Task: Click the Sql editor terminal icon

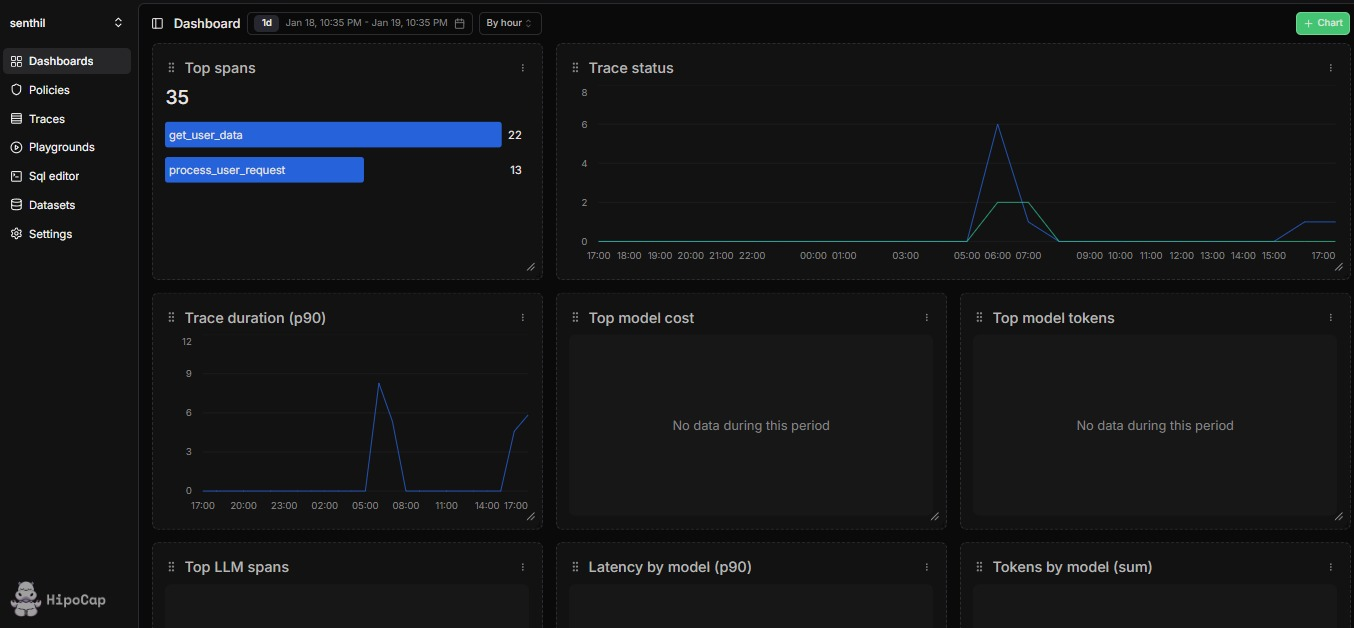Action: [x=16, y=176]
